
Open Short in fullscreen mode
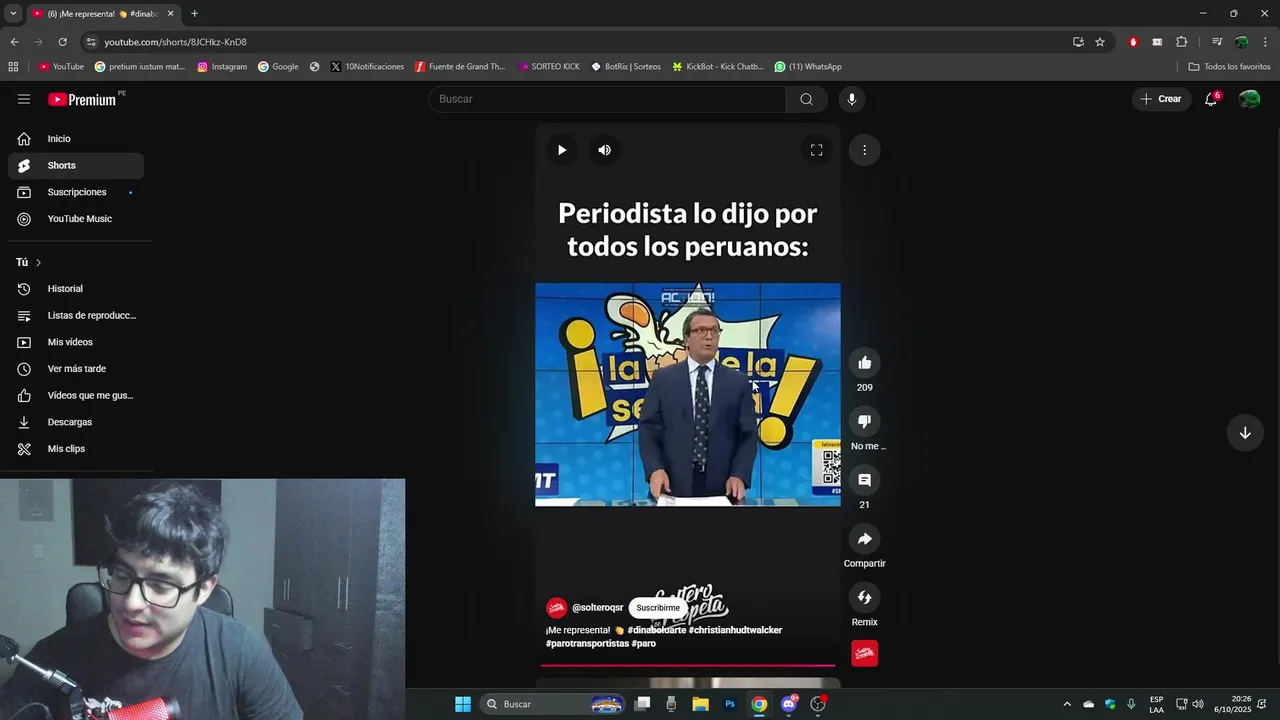point(816,150)
